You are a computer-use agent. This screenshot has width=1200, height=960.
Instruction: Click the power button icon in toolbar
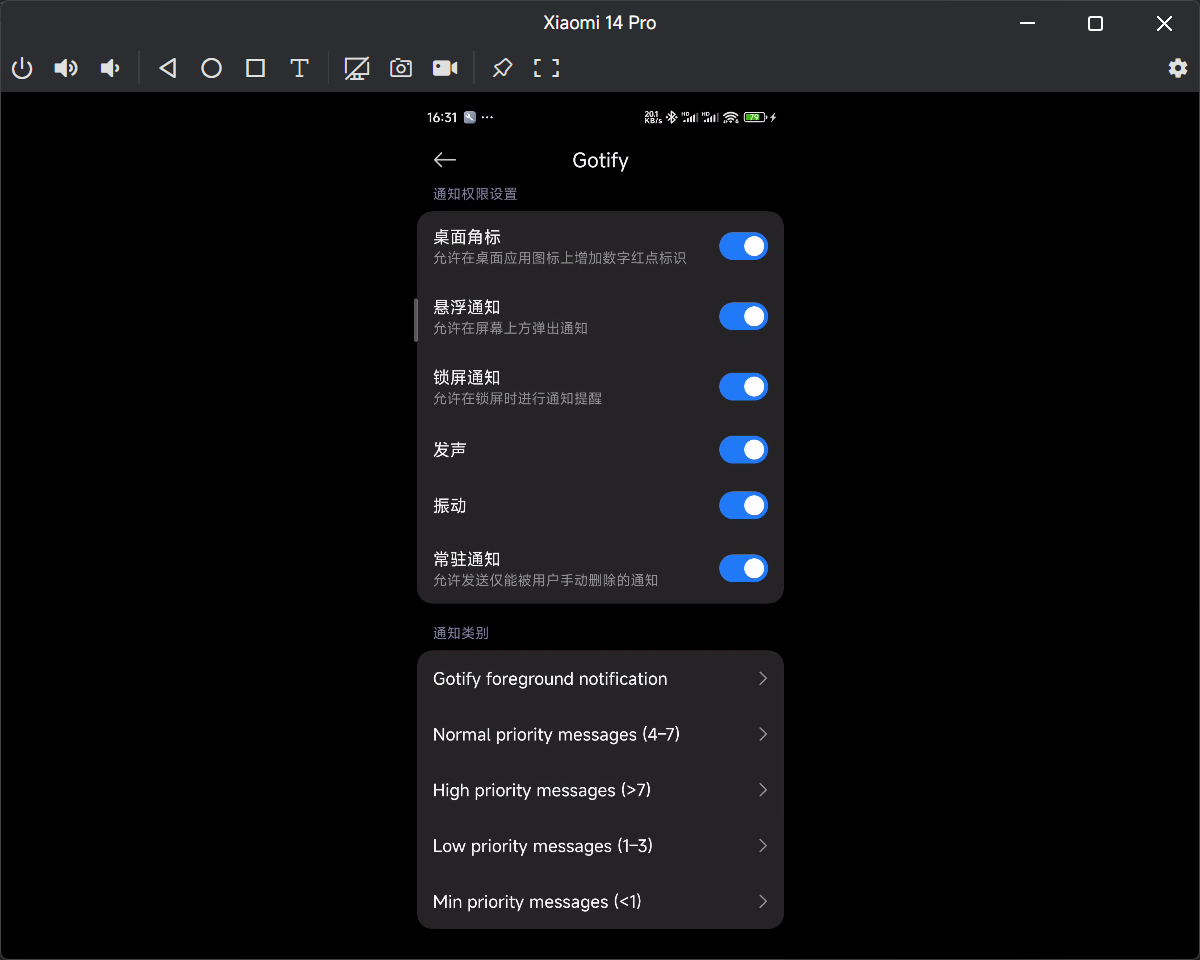pyautogui.click(x=22, y=68)
